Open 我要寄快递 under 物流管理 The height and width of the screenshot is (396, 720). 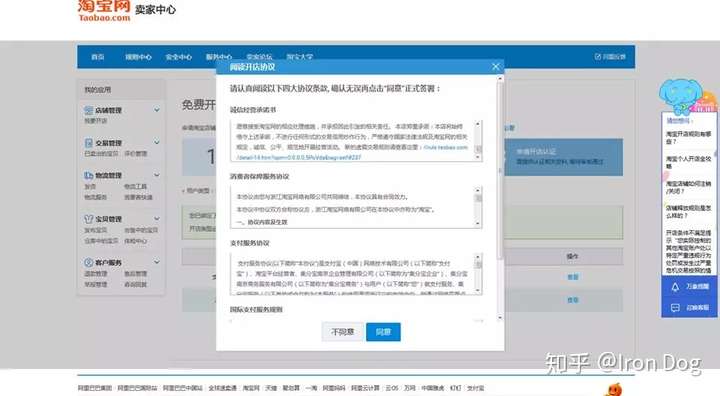pos(138,197)
